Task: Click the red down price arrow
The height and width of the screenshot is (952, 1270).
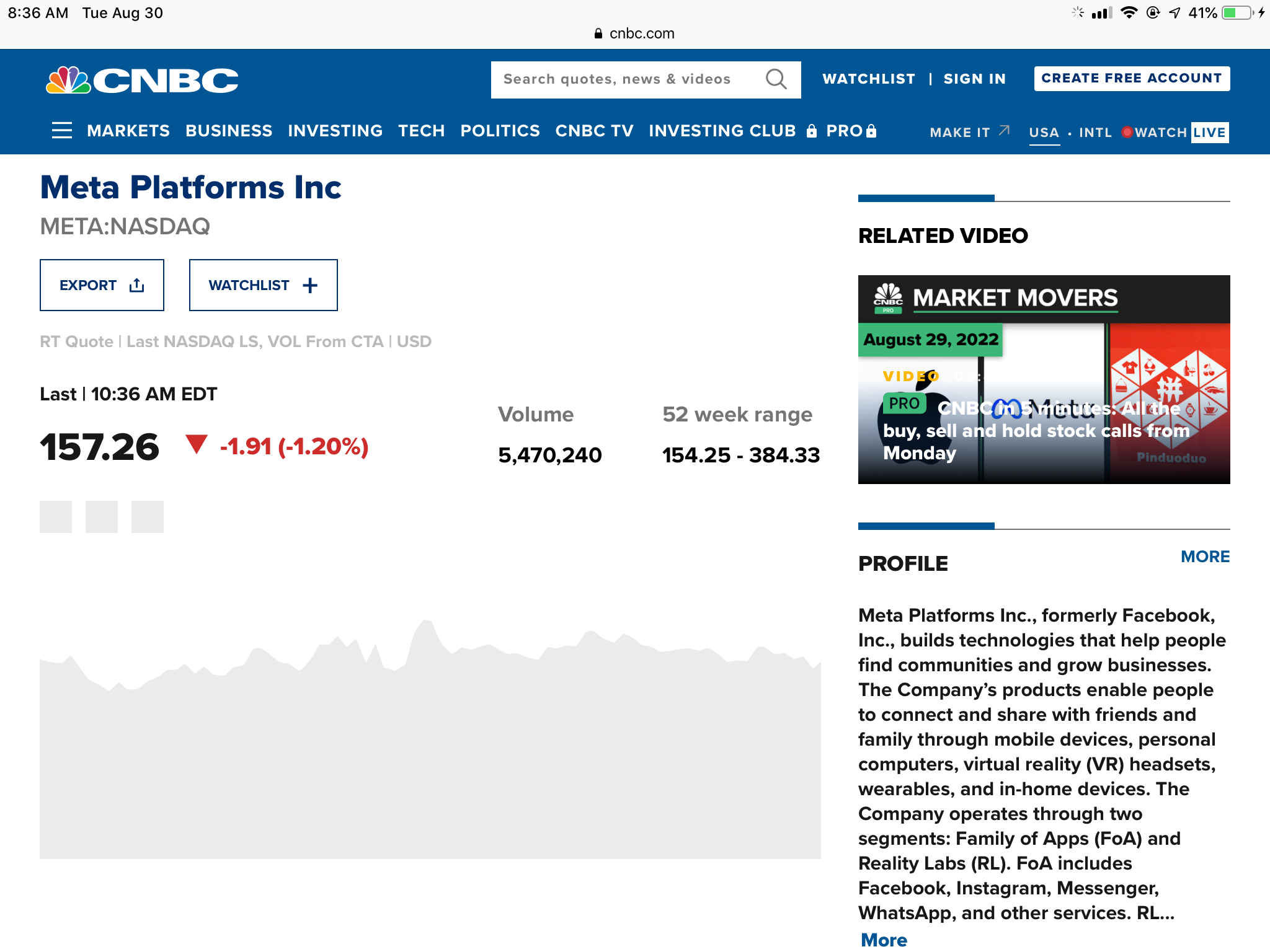Action: click(197, 444)
